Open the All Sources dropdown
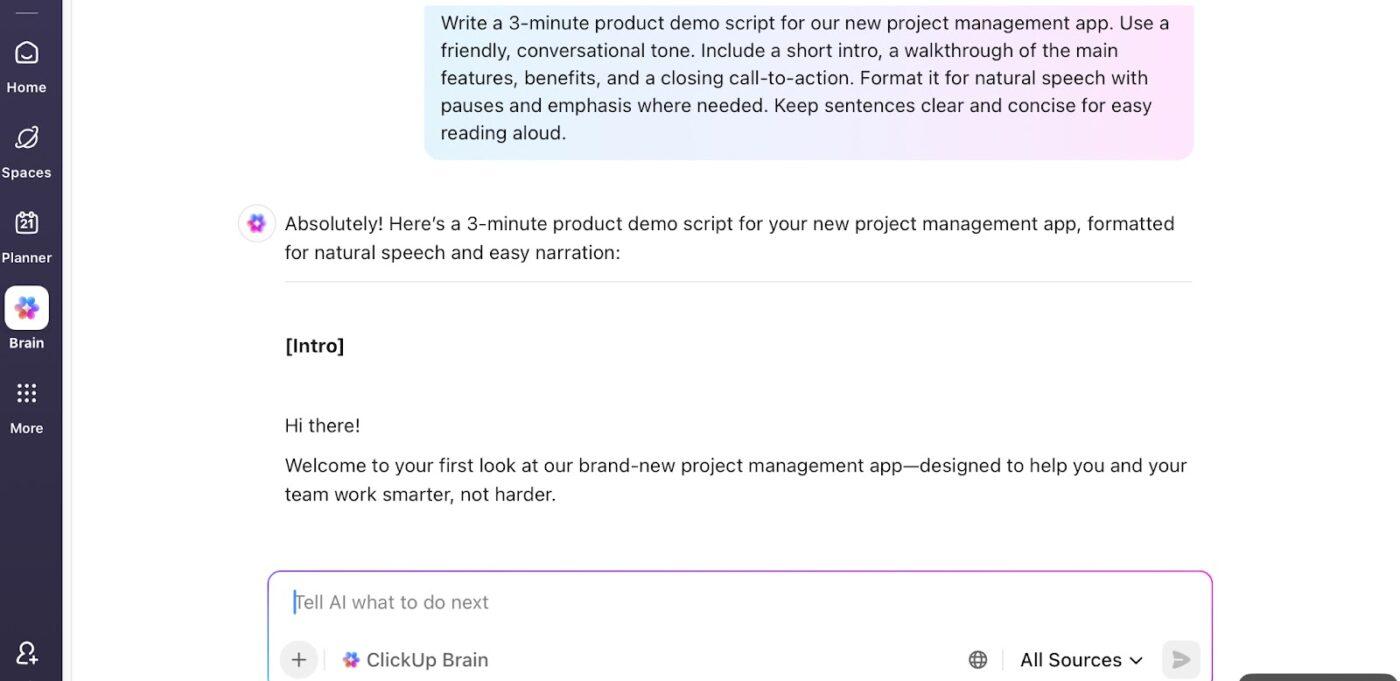Screen dimensions: 1400x681 tap(1069, 659)
